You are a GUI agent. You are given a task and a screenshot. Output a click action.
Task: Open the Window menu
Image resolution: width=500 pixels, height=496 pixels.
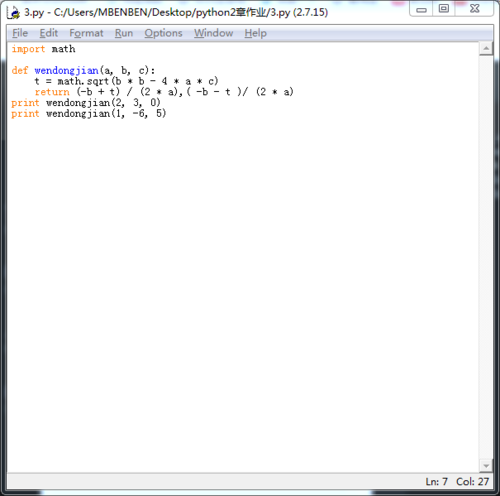click(214, 33)
